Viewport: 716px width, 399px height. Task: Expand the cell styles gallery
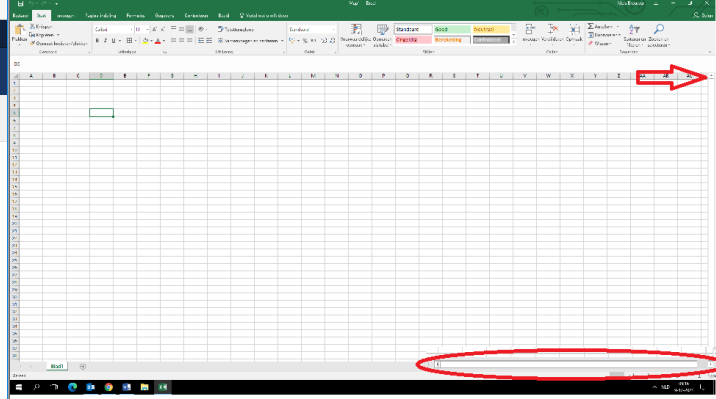tap(514, 42)
